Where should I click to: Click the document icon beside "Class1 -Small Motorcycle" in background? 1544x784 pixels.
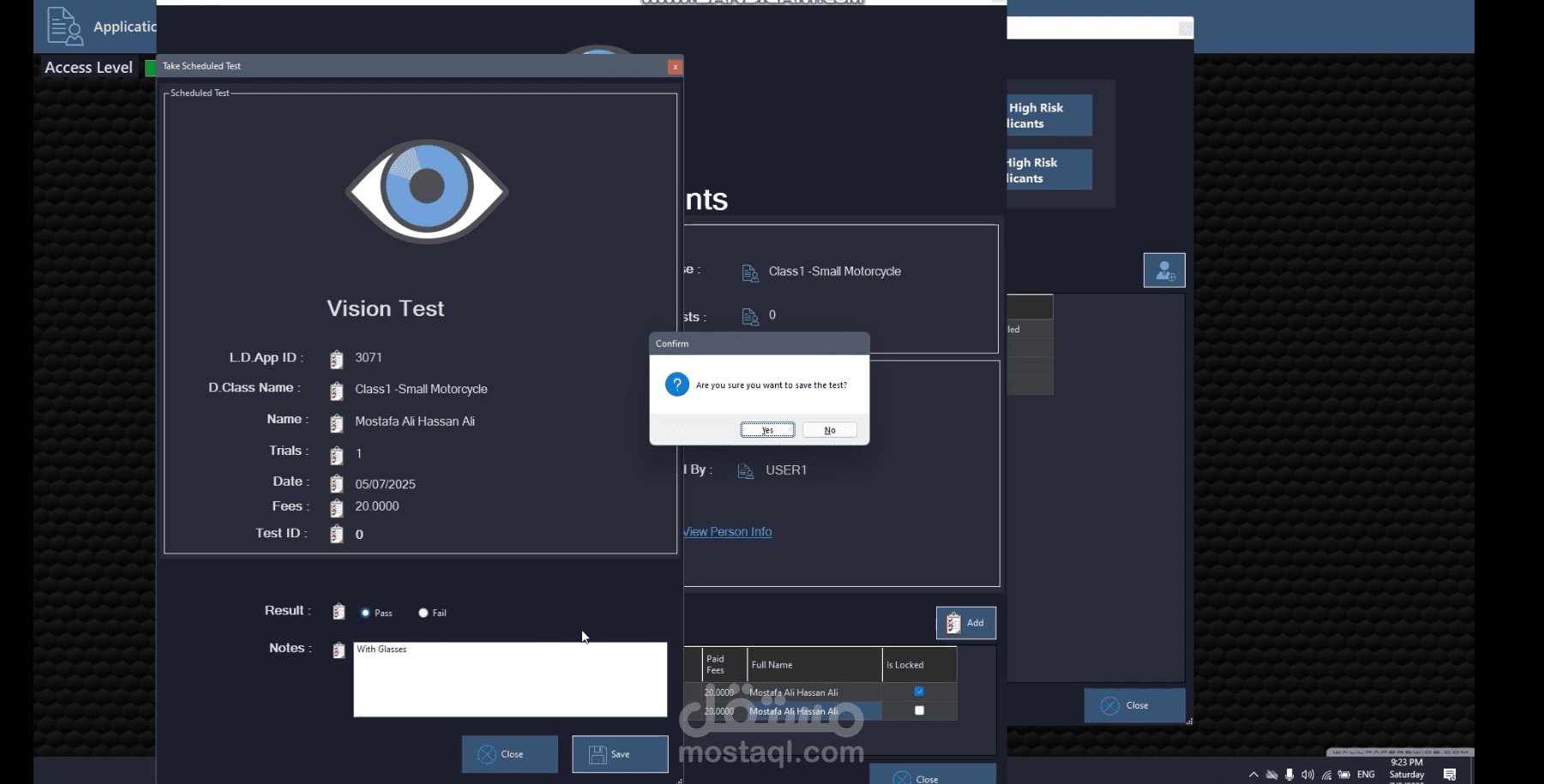pos(750,272)
